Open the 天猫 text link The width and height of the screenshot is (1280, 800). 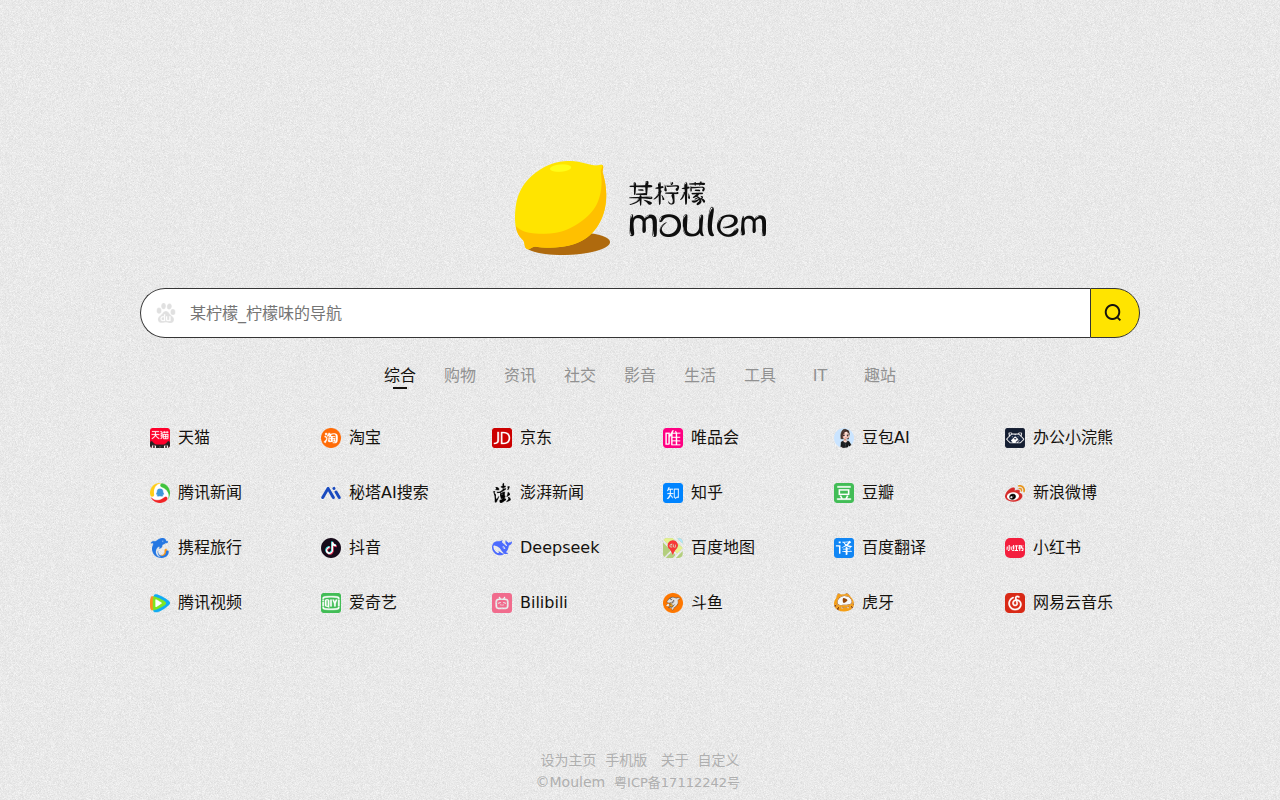pyautogui.click(x=194, y=438)
